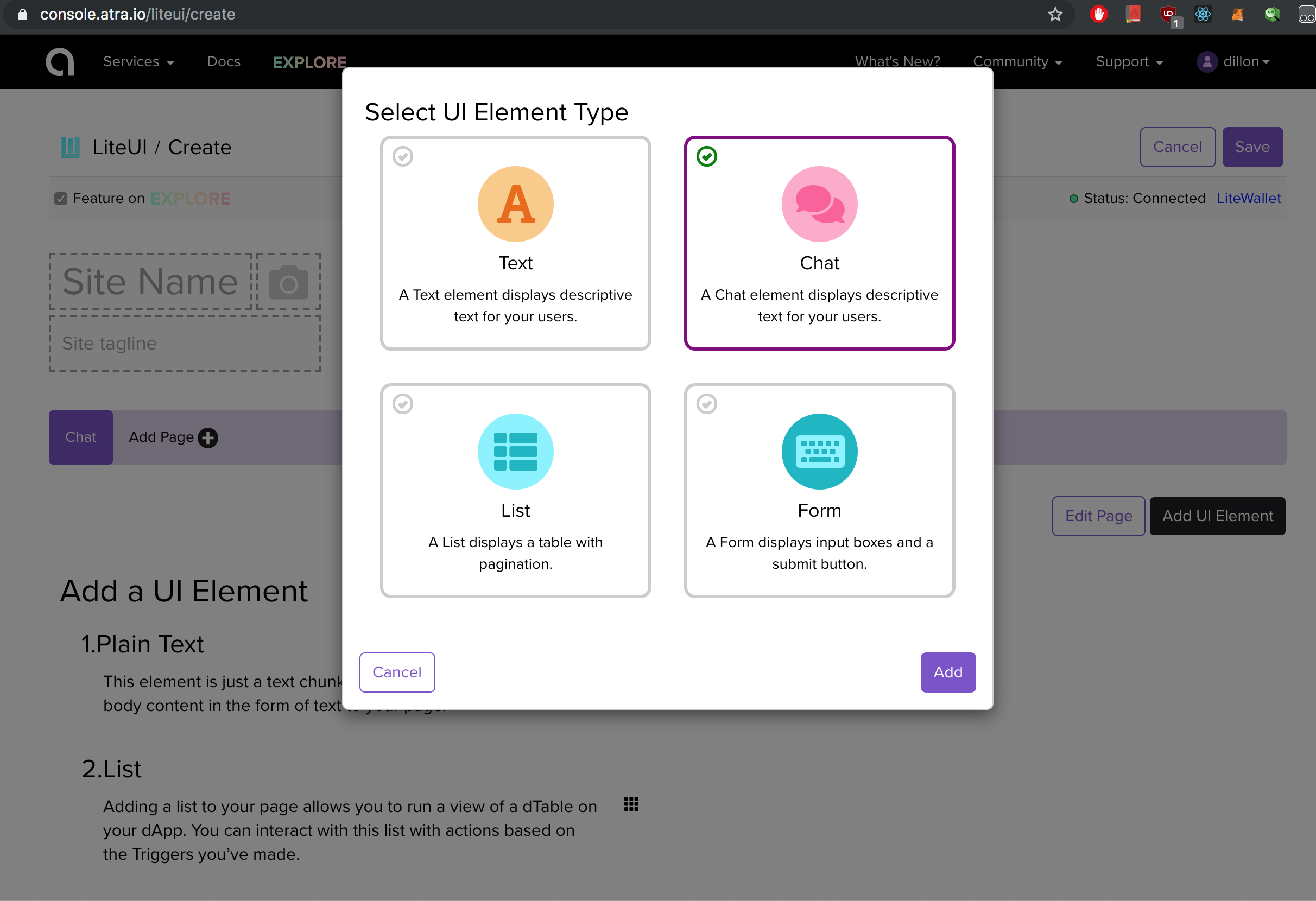Click the Atra logo in navbar
The image size is (1316, 901).
point(60,62)
